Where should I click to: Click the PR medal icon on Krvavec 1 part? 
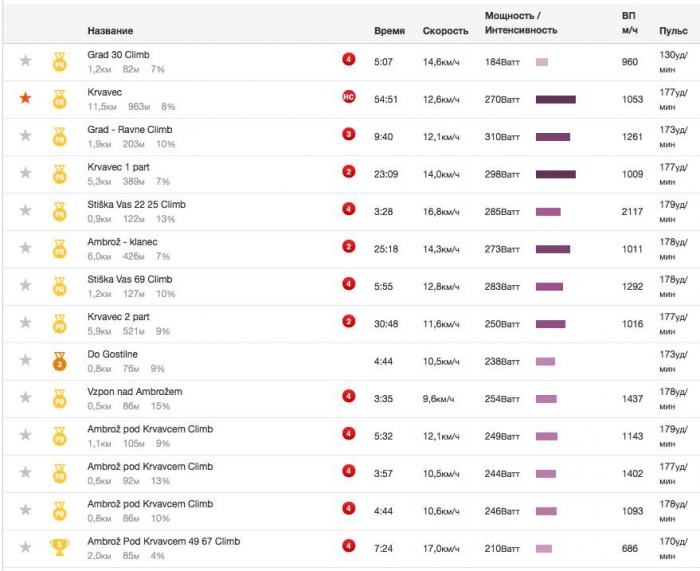point(59,173)
